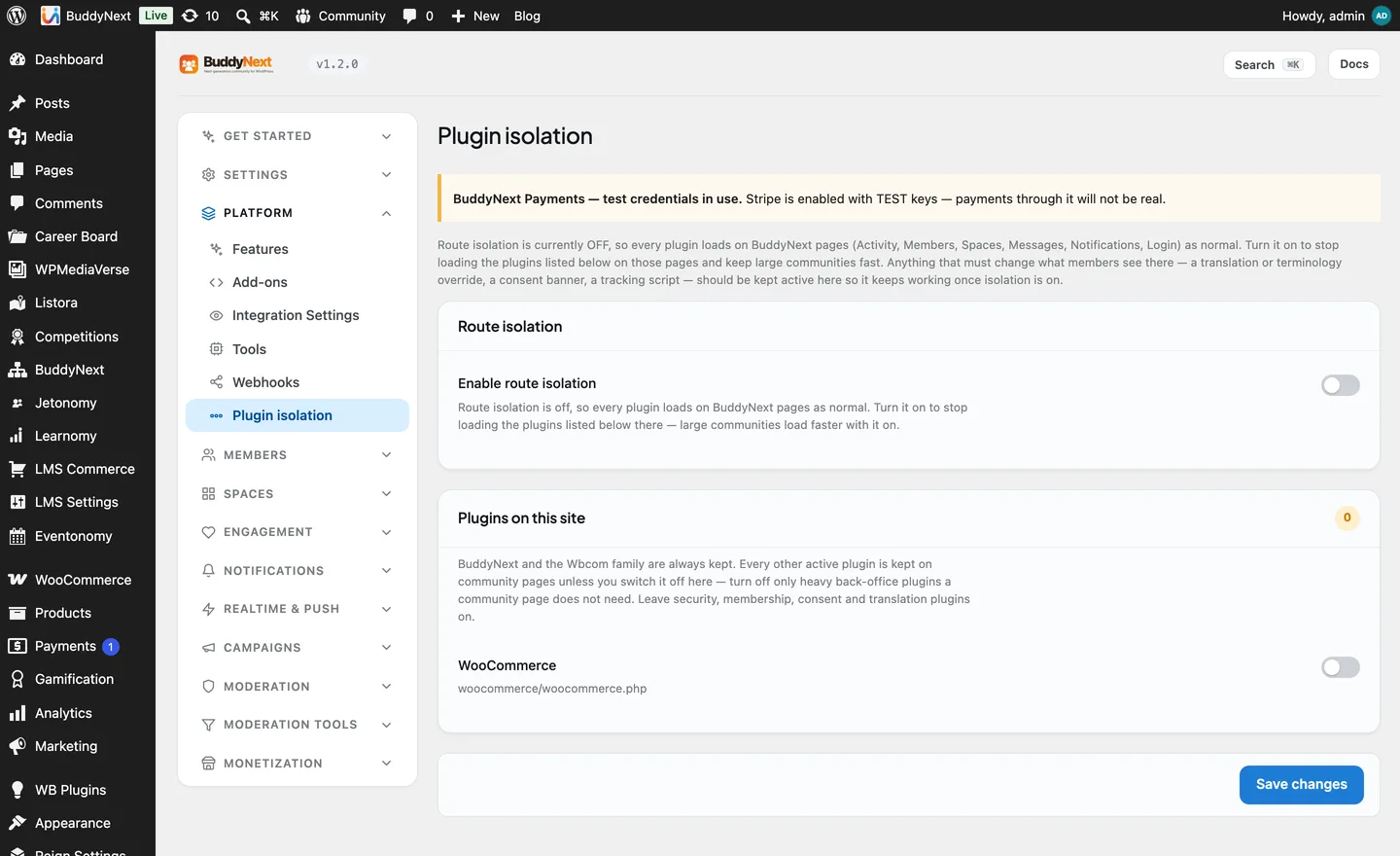Viewport: 1400px width, 856px height.
Task: Expand the NOTIFICATIONS section
Action: [x=297, y=571]
